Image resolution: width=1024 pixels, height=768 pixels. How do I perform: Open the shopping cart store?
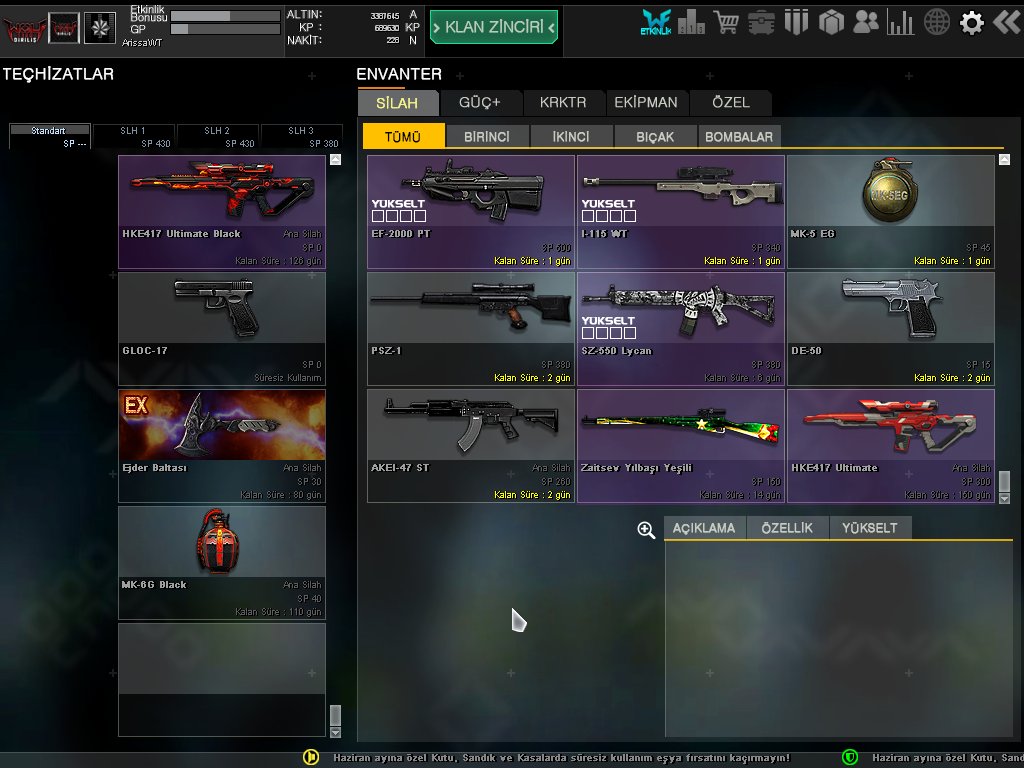726,22
